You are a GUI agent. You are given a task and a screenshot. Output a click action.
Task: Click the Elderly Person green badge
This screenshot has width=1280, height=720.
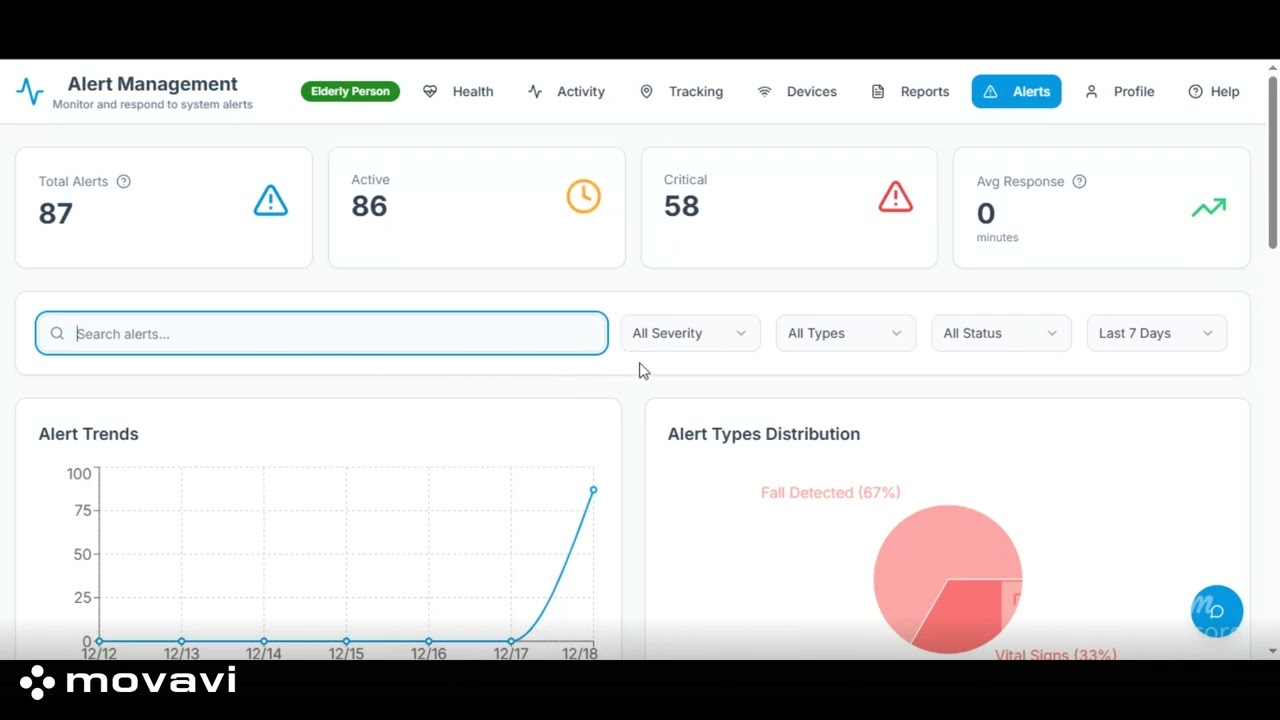350,91
